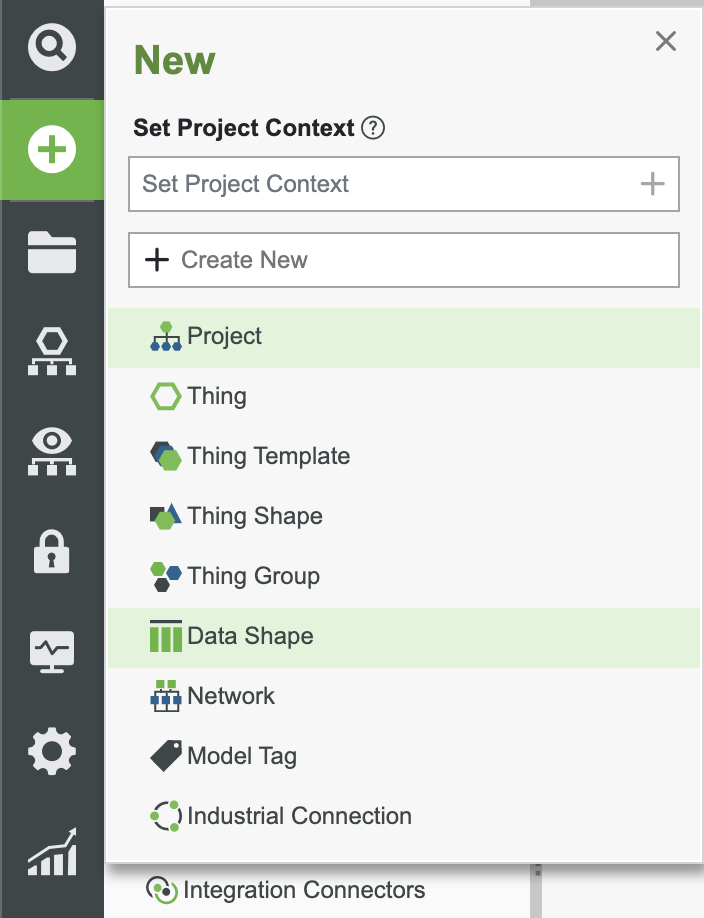Click the Modeling hierarchy icon
This screenshot has height=918, width=704.
pos(51,351)
